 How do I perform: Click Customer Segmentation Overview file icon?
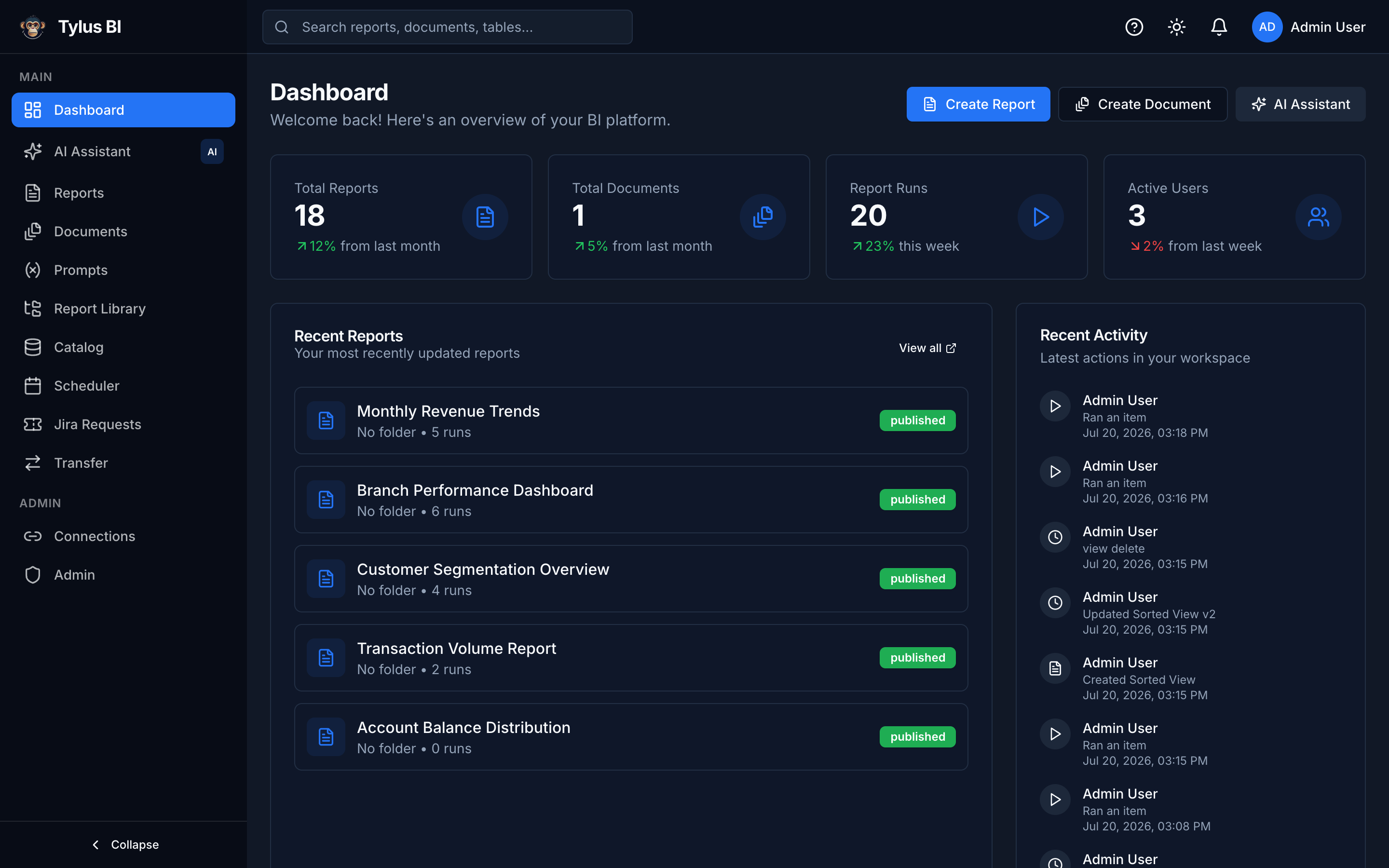point(326,579)
